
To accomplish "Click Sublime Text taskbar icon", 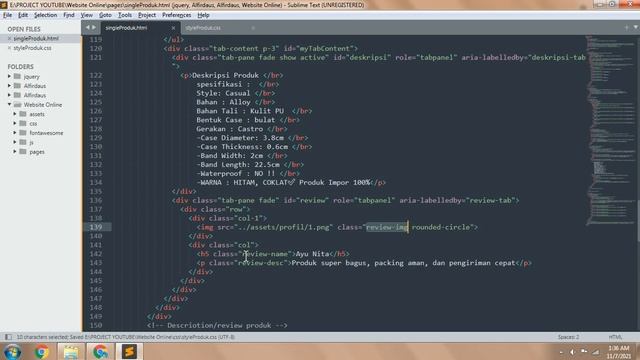I will click(x=129, y=351).
